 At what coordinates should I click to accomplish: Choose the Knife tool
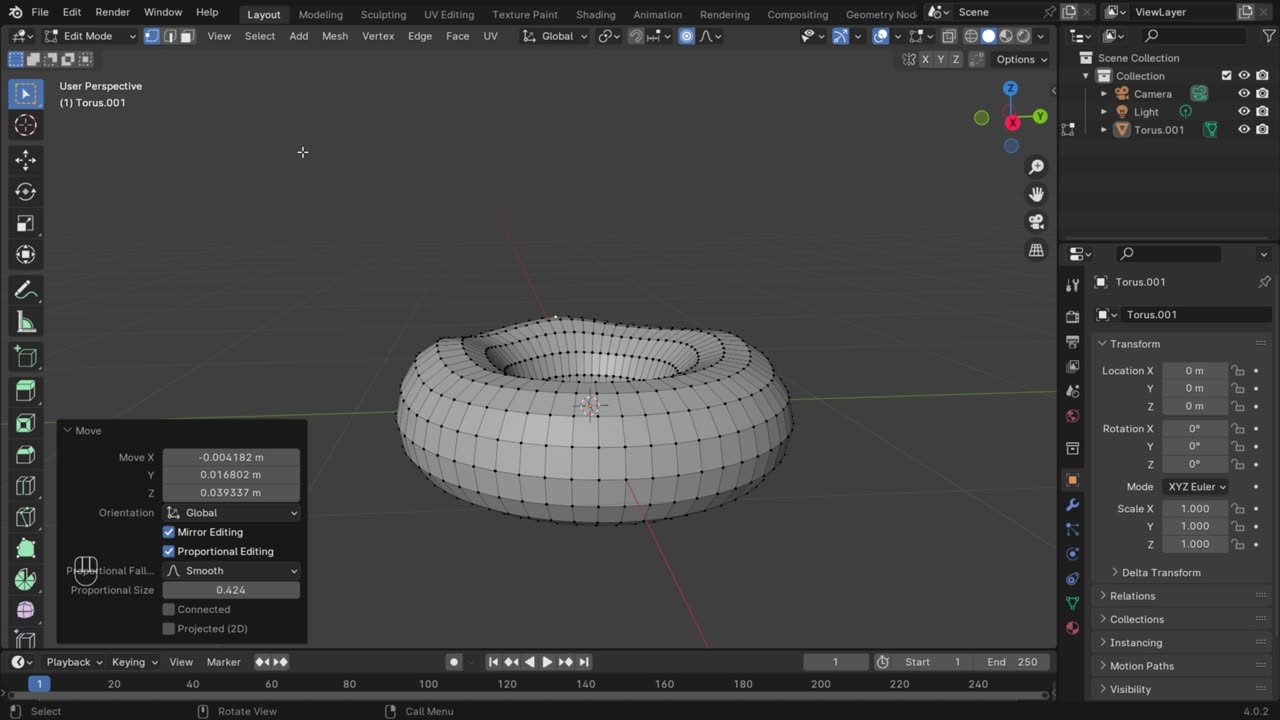pyautogui.click(x=26, y=518)
